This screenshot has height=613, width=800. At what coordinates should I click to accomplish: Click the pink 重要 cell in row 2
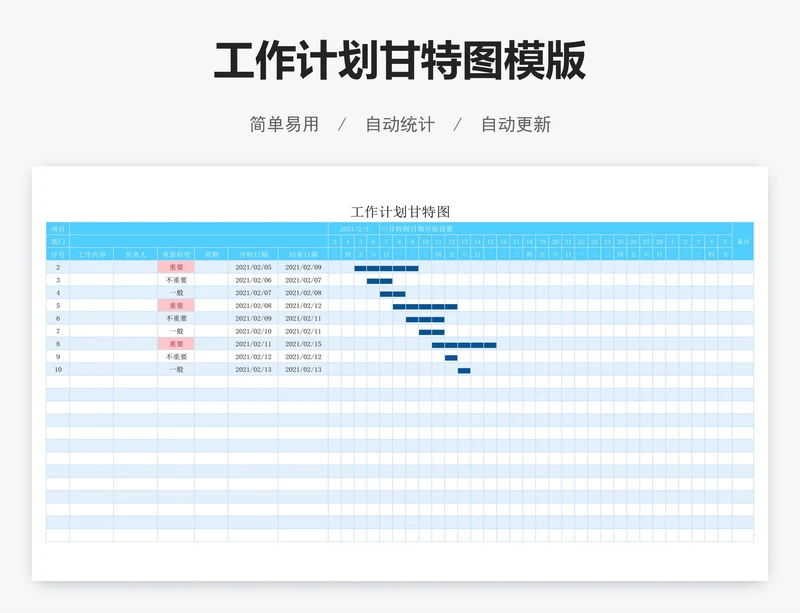point(176,267)
